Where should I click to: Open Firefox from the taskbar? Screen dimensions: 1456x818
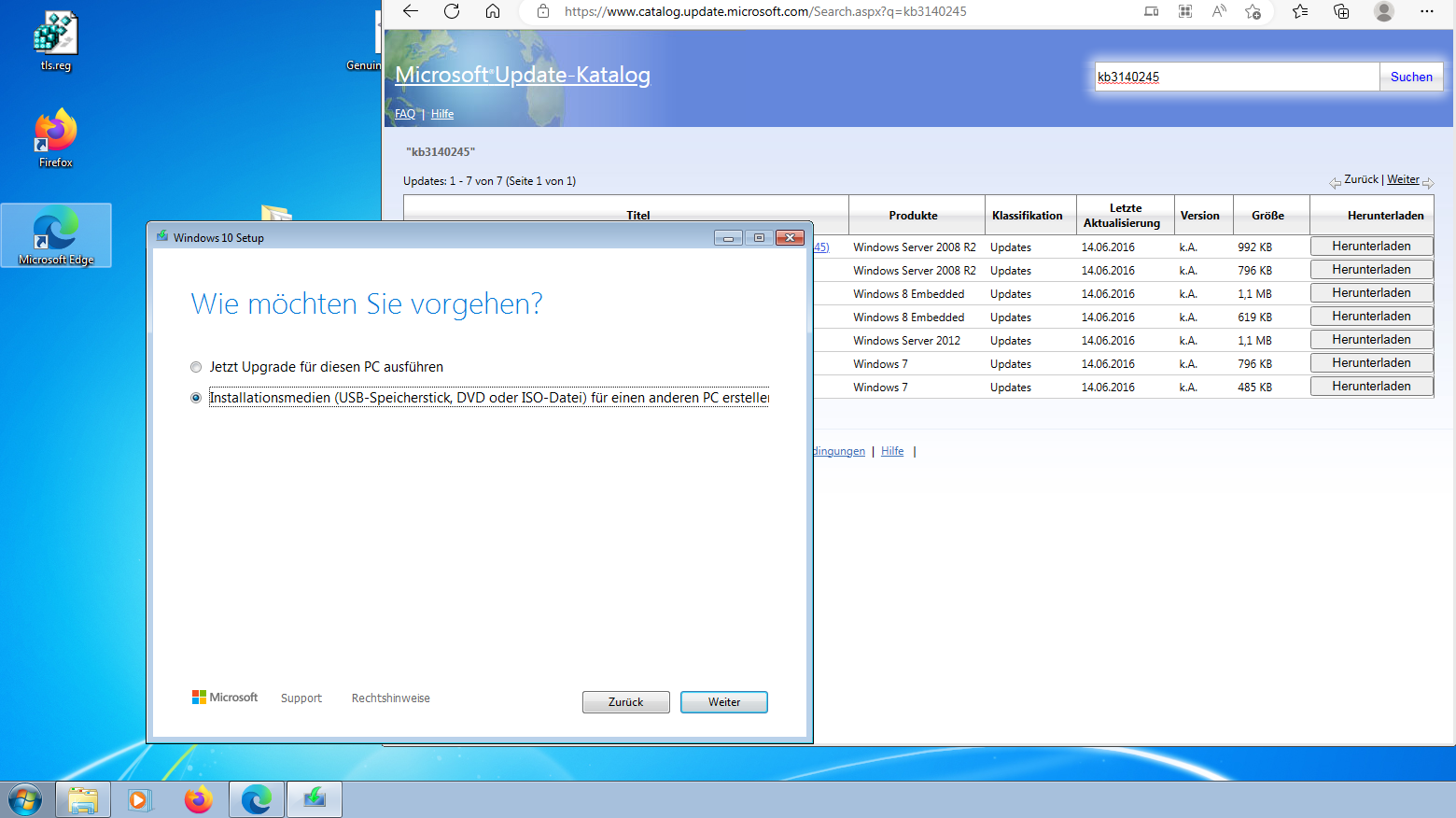coord(198,800)
